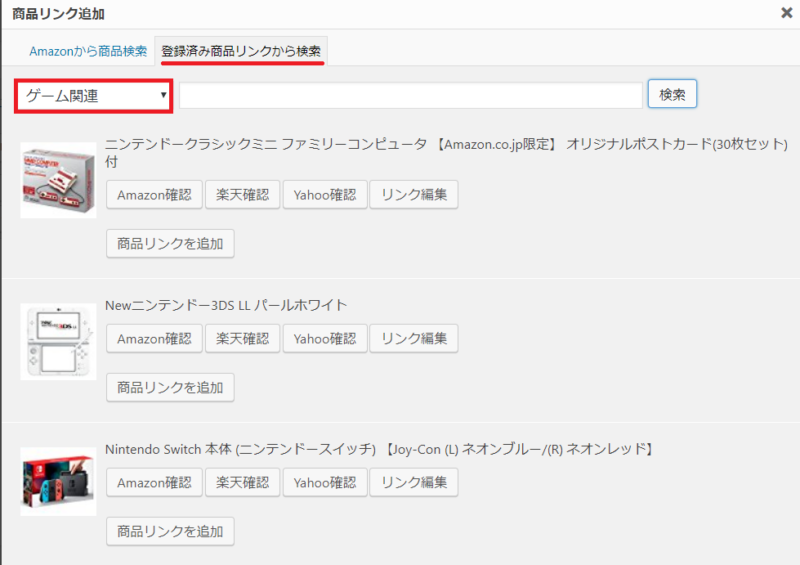Click Amazon確認 for Newニンテンドー3DS LL
The image size is (800, 565).
pos(154,338)
